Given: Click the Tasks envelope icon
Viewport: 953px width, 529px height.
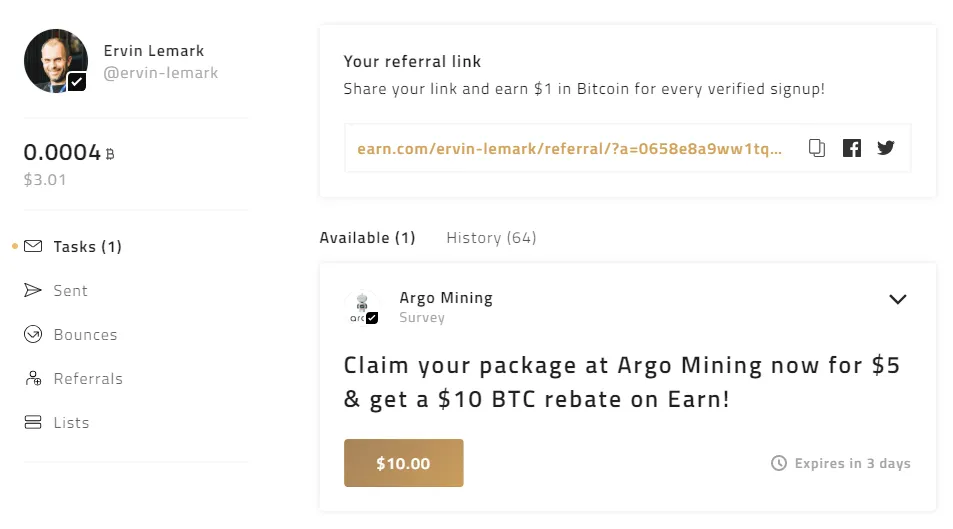Looking at the screenshot, I should [33, 246].
